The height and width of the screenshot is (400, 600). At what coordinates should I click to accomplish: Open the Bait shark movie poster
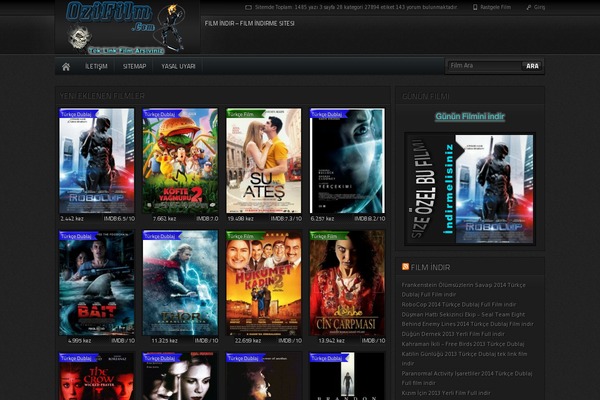coord(97,283)
